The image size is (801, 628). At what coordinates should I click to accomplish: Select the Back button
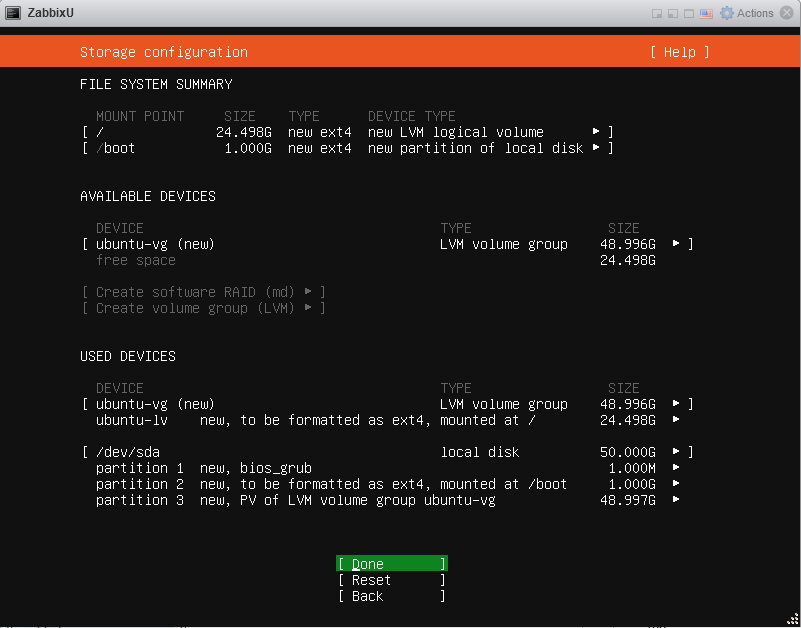tap(391, 596)
